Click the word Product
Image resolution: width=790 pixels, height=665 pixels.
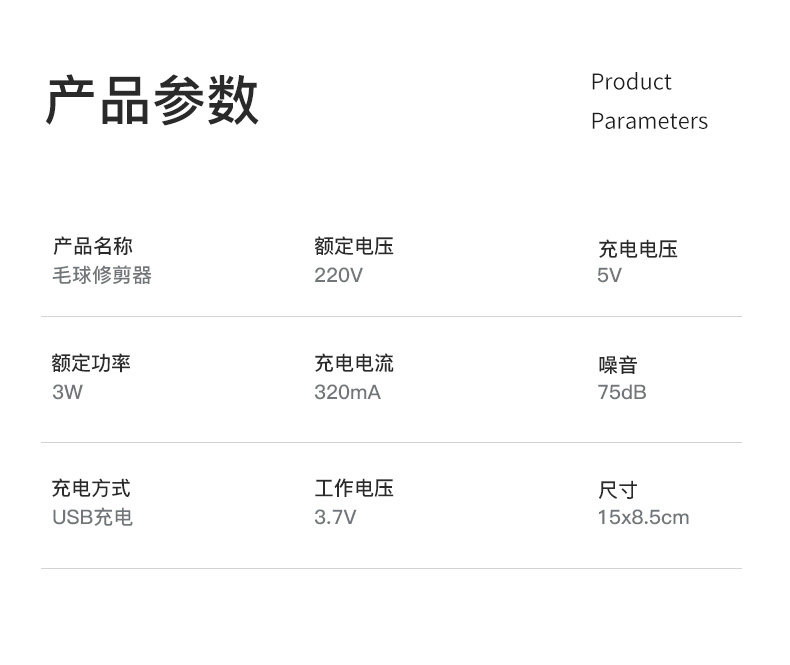631,82
